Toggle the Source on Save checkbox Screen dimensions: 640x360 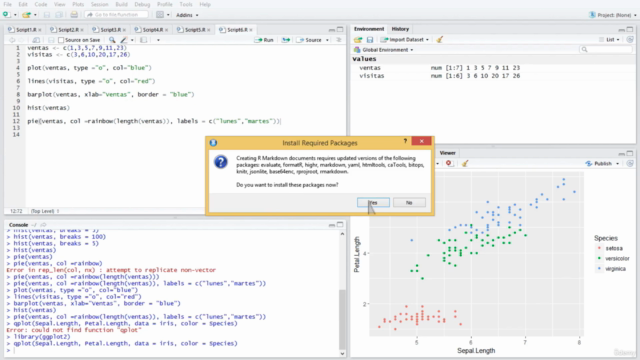click(61, 40)
